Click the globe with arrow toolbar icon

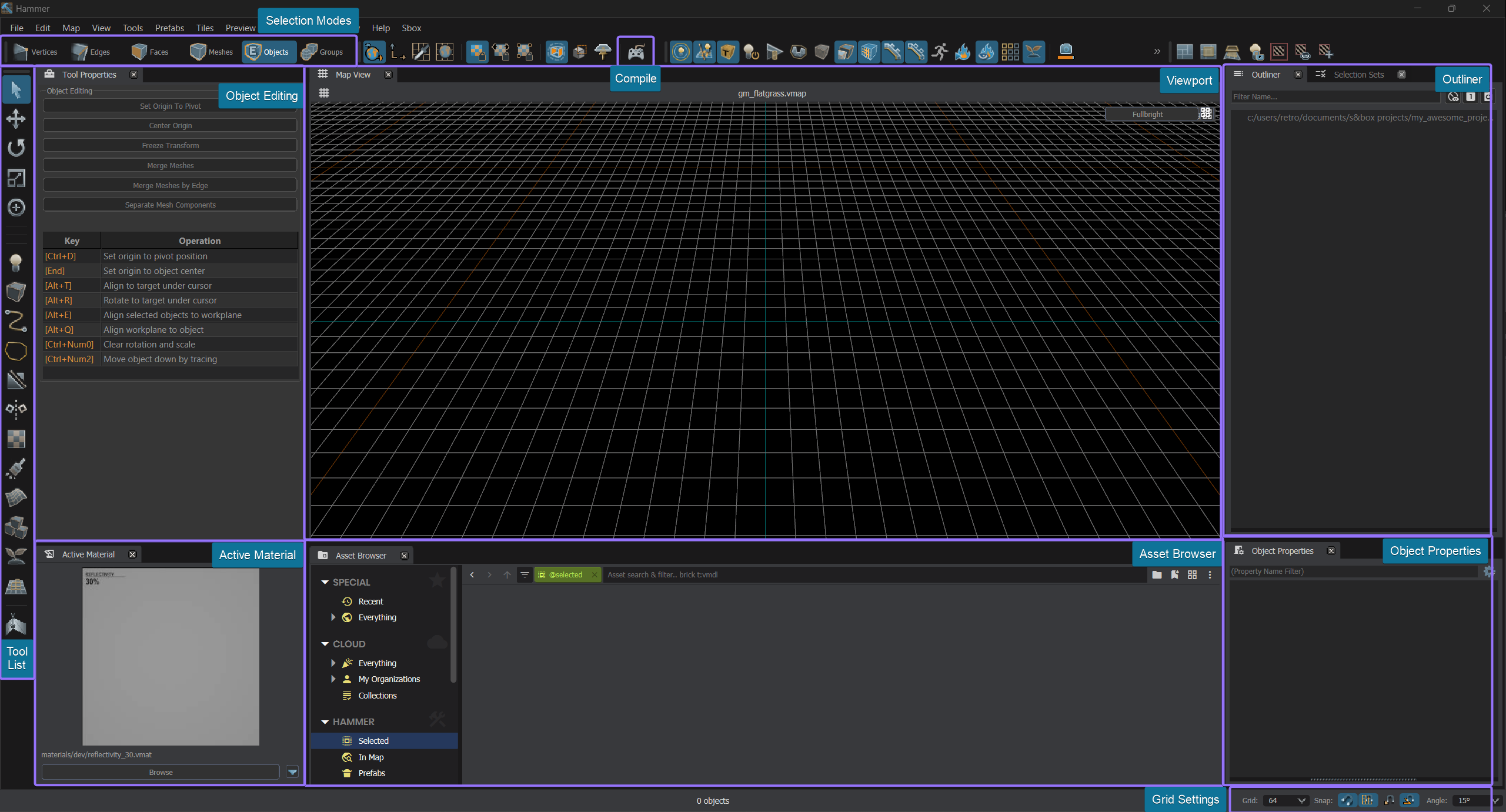373,52
